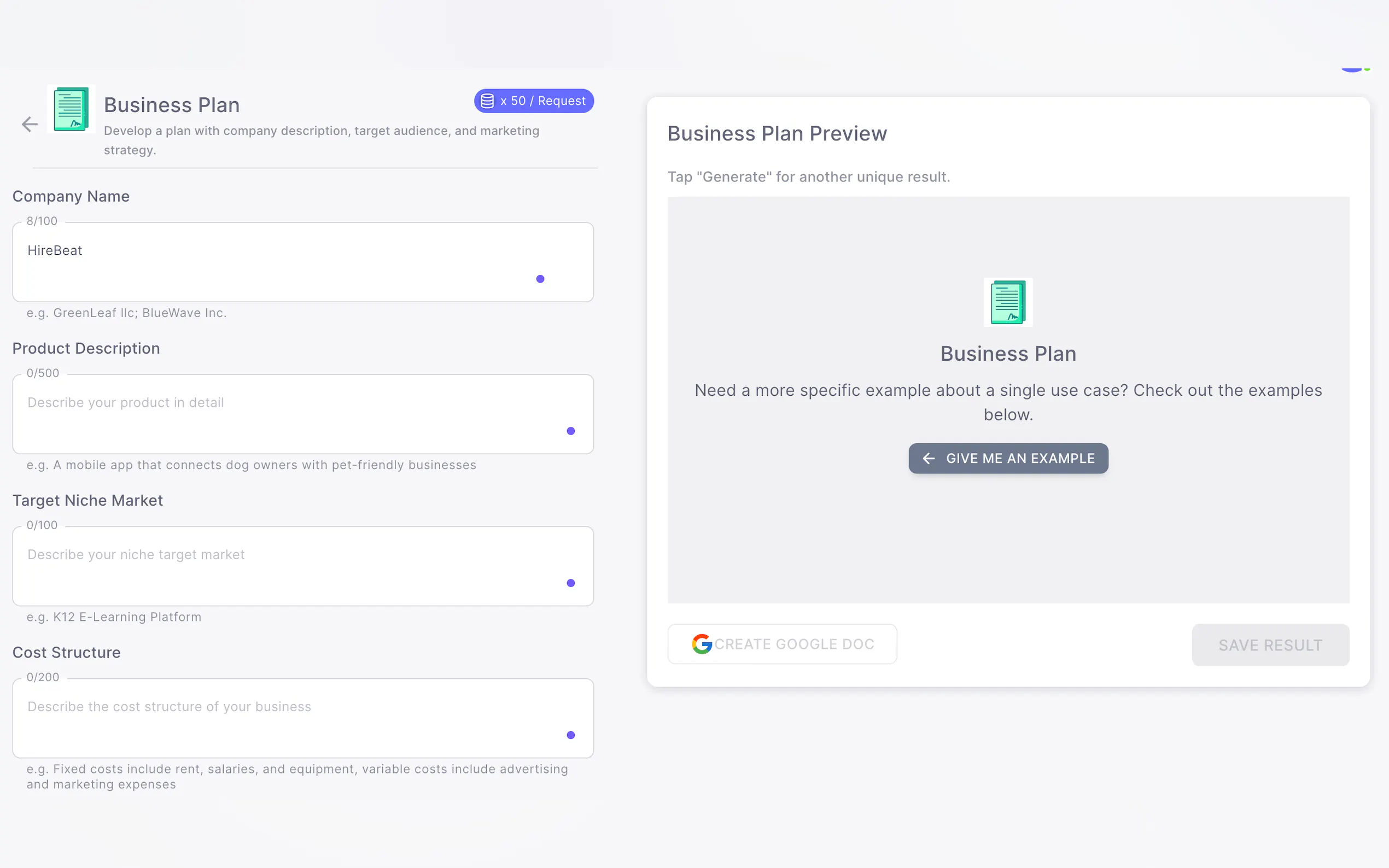Click the Business Plan Preview heading
The image size is (1389, 868).
tap(777, 133)
